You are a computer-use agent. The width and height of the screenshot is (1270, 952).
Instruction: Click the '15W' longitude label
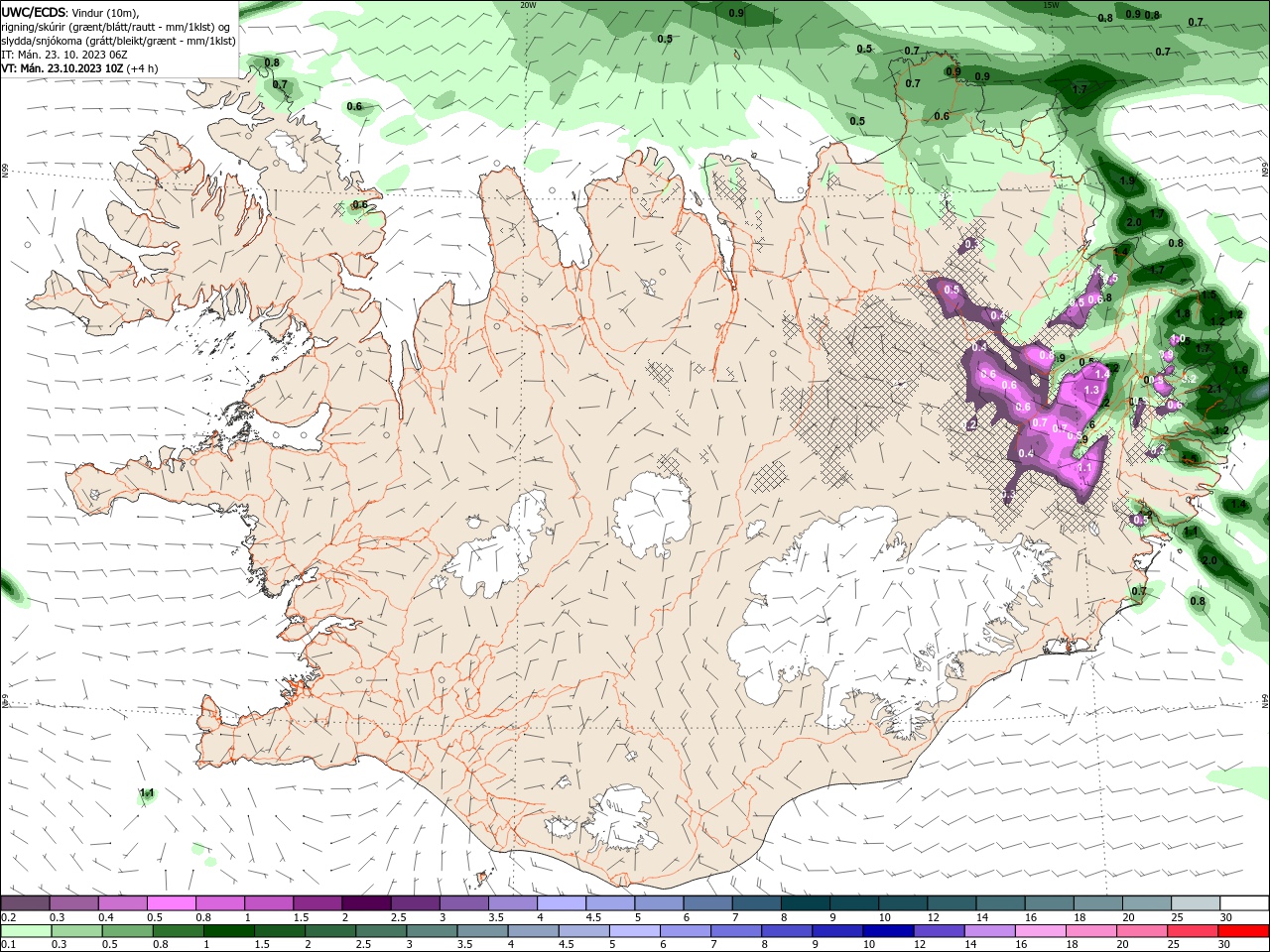click(x=1051, y=5)
